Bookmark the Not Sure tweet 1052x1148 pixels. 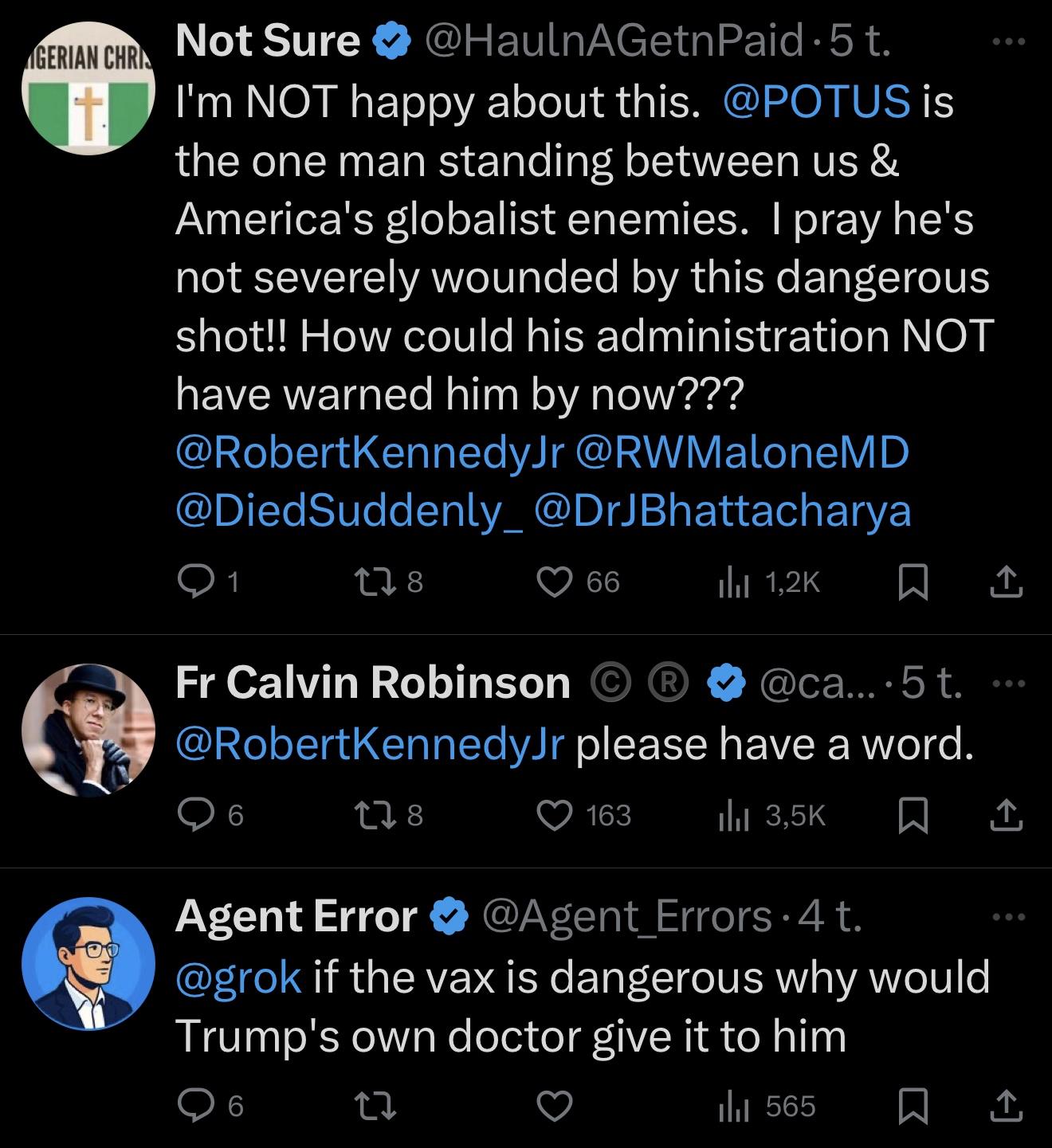913,582
